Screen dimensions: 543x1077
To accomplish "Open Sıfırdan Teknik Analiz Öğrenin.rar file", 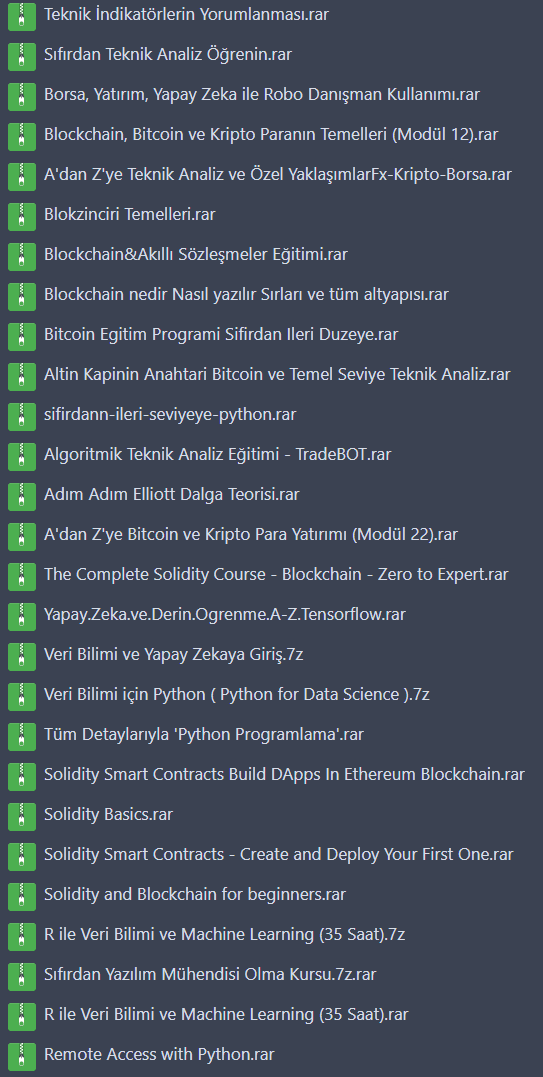I will point(168,55).
